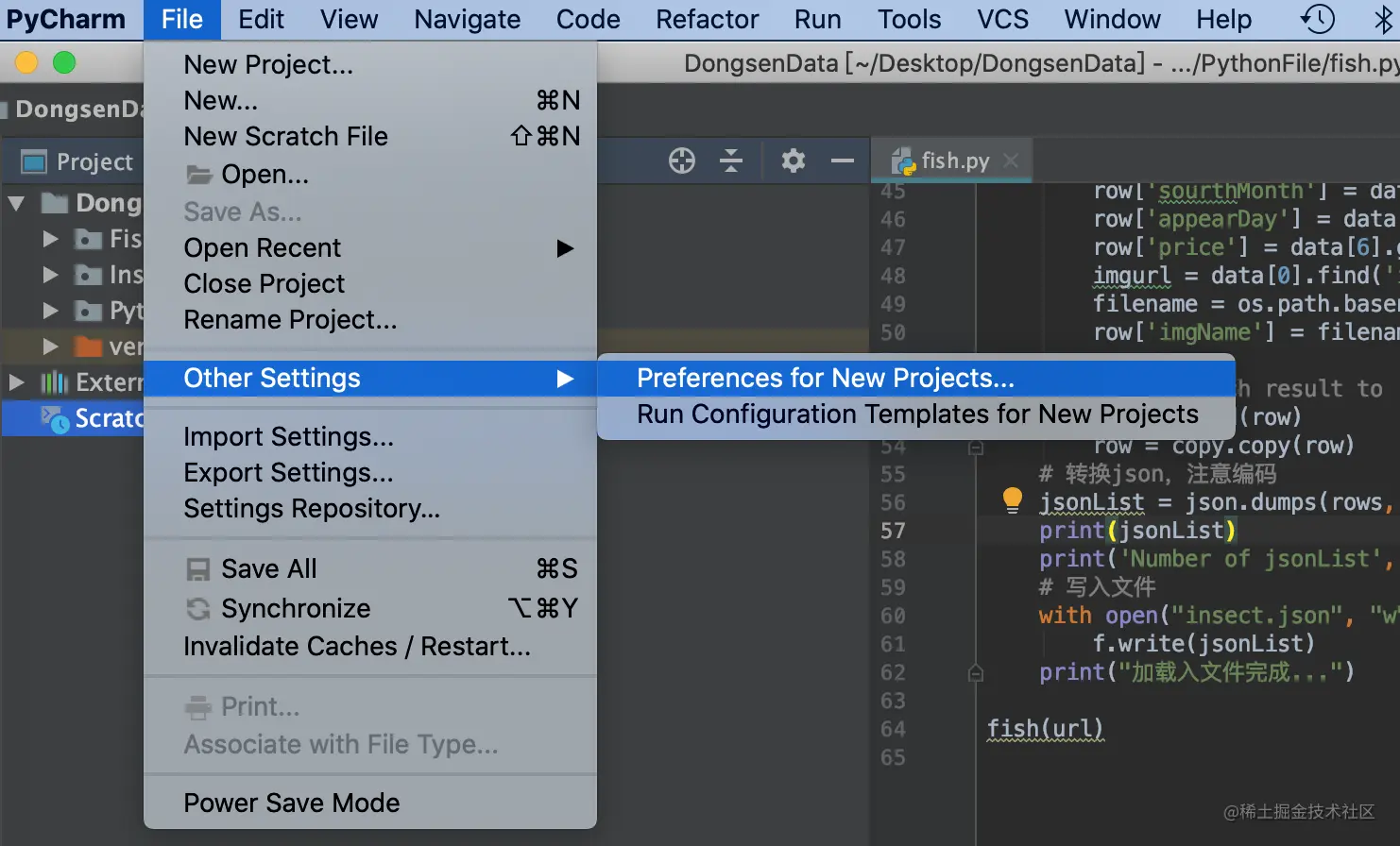The height and width of the screenshot is (846, 1400).
Task: Open the Edit menu
Action: pyautogui.click(x=261, y=20)
